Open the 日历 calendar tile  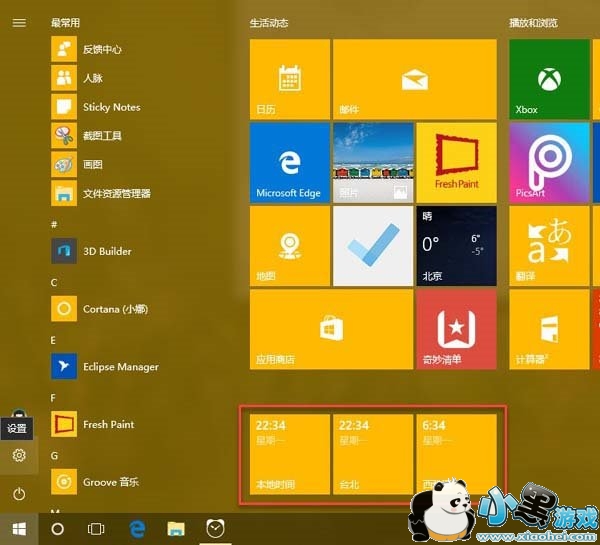(290, 79)
